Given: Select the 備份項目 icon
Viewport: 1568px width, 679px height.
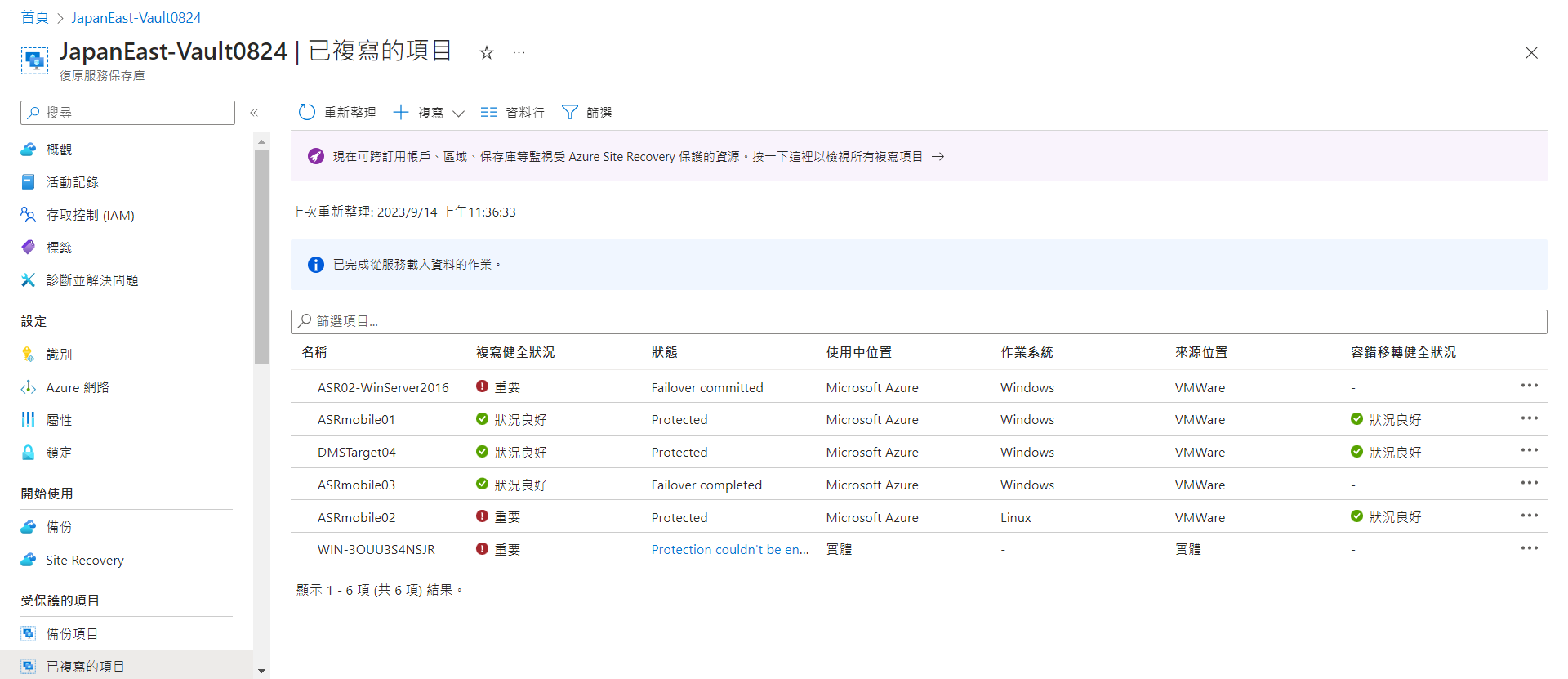Looking at the screenshot, I should [x=29, y=634].
